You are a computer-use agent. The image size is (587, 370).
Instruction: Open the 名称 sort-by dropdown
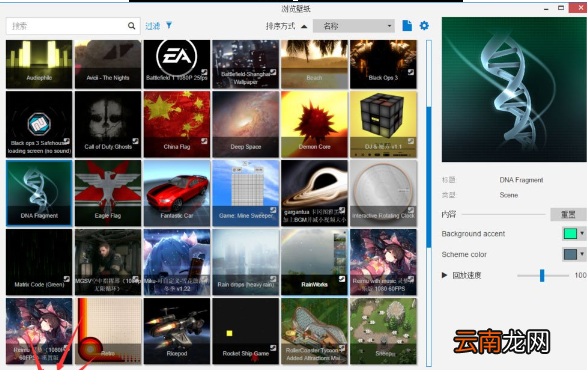353,26
